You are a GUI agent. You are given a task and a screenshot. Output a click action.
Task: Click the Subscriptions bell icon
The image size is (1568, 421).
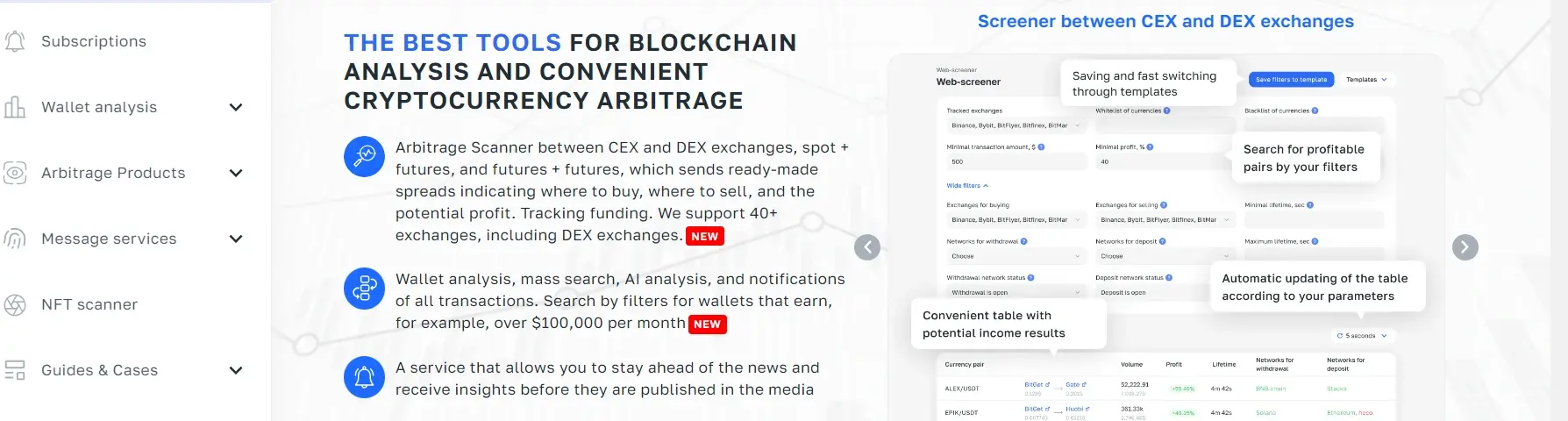(x=15, y=41)
